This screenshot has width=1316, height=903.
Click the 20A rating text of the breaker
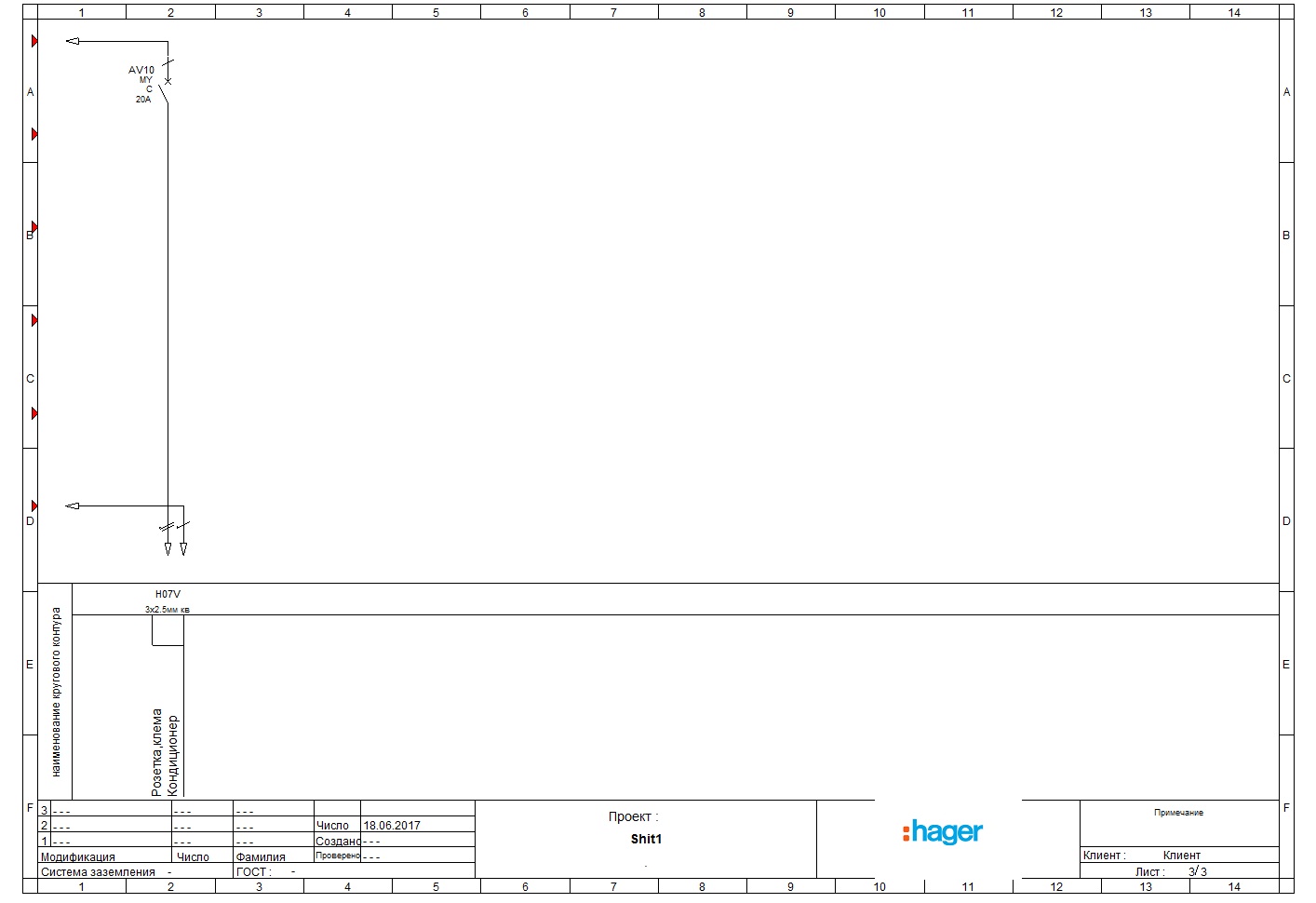click(143, 100)
